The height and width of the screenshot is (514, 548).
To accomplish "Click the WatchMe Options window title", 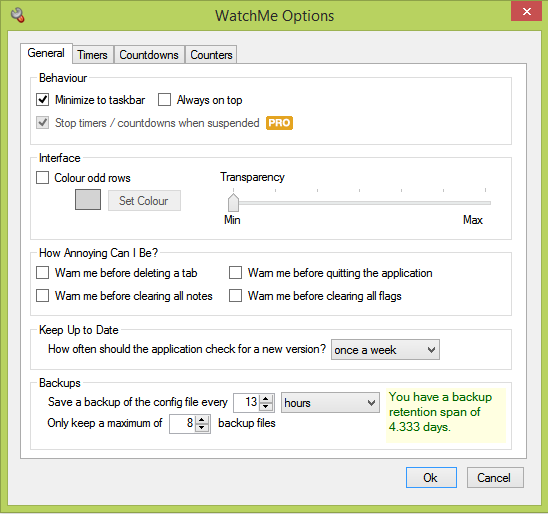I will tap(274, 16).
